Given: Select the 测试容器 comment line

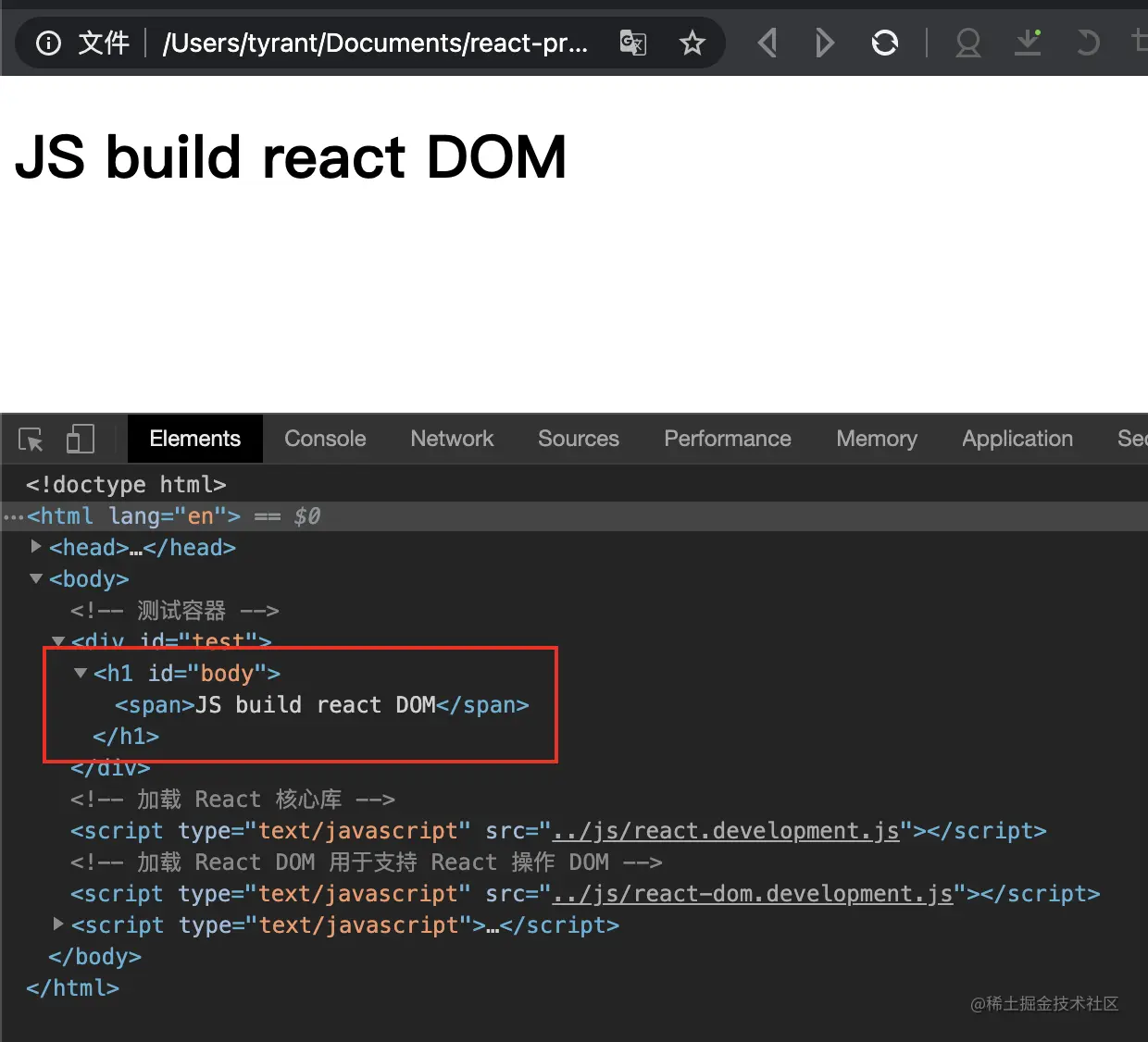Looking at the screenshot, I should [x=175, y=610].
